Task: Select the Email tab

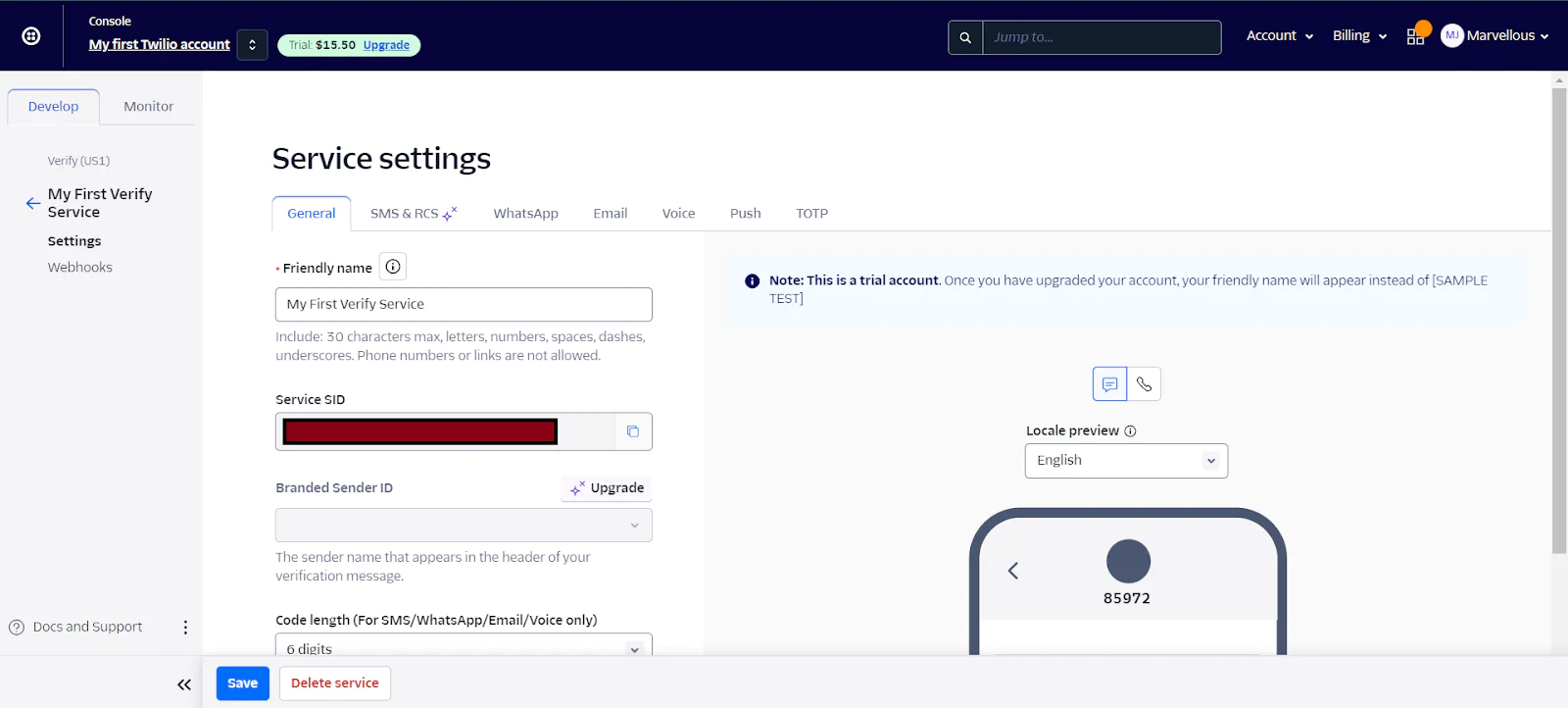Action: click(x=610, y=213)
